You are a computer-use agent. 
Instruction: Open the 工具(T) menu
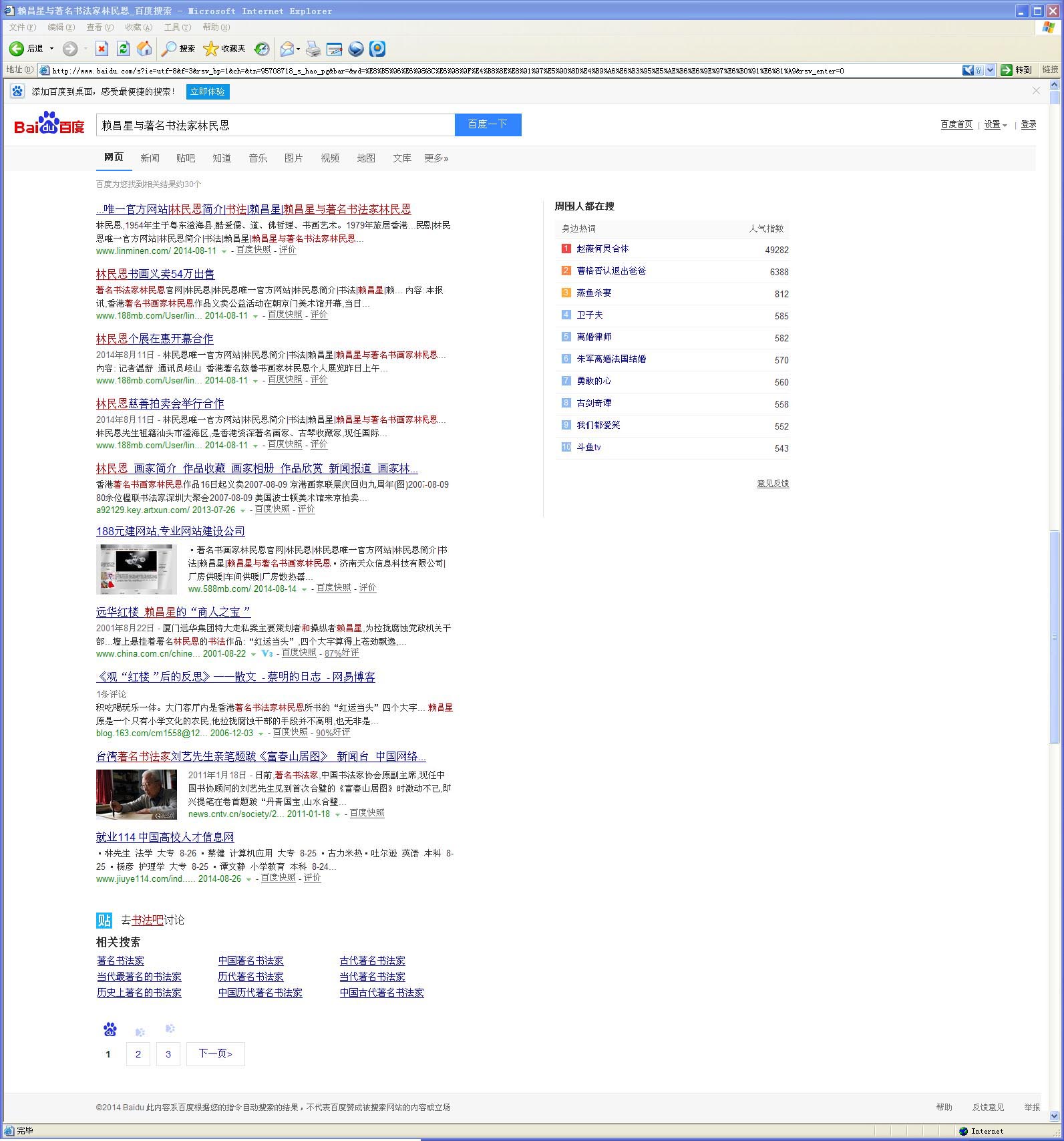point(178,27)
